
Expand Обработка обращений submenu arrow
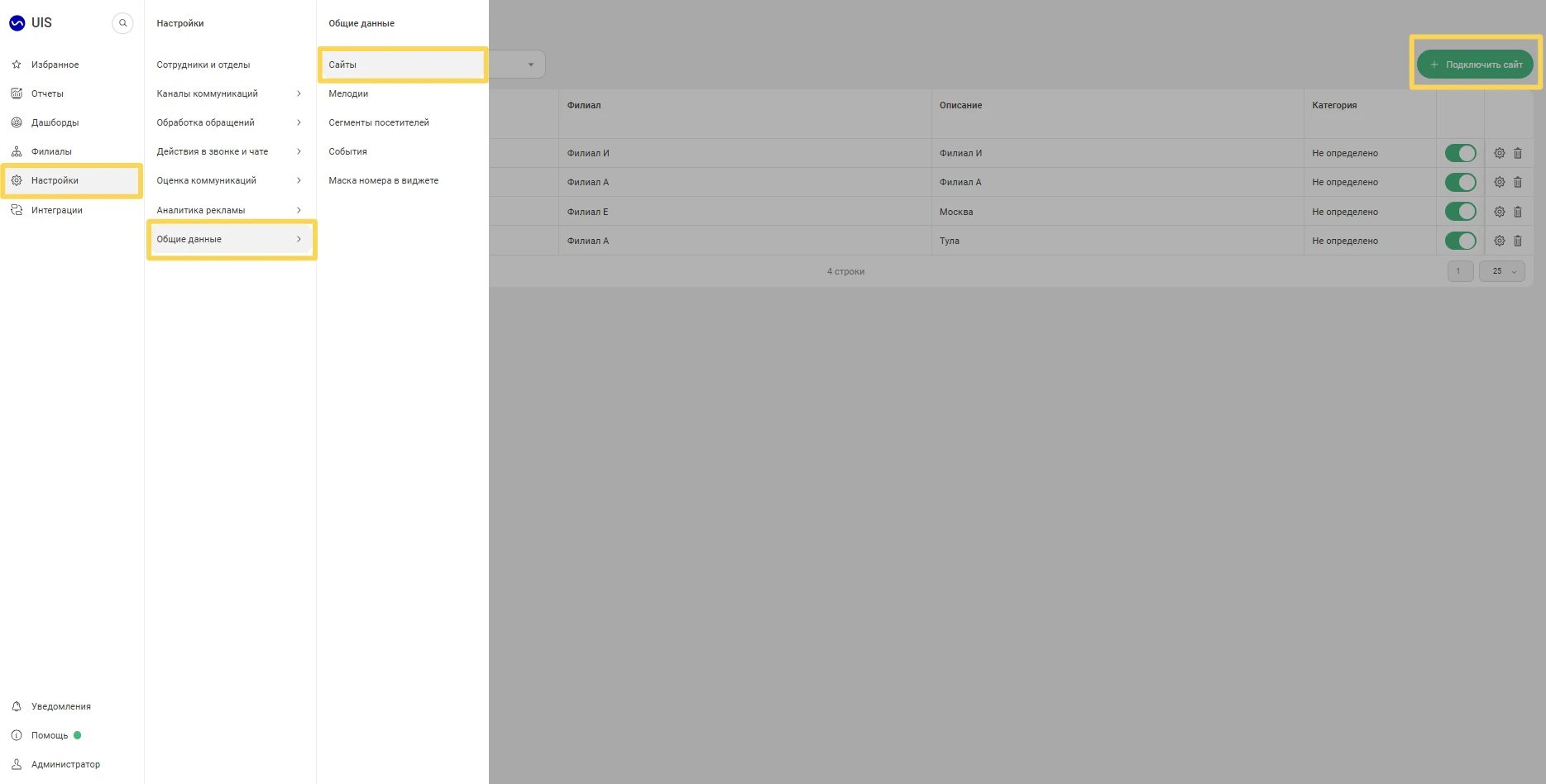[x=299, y=122]
